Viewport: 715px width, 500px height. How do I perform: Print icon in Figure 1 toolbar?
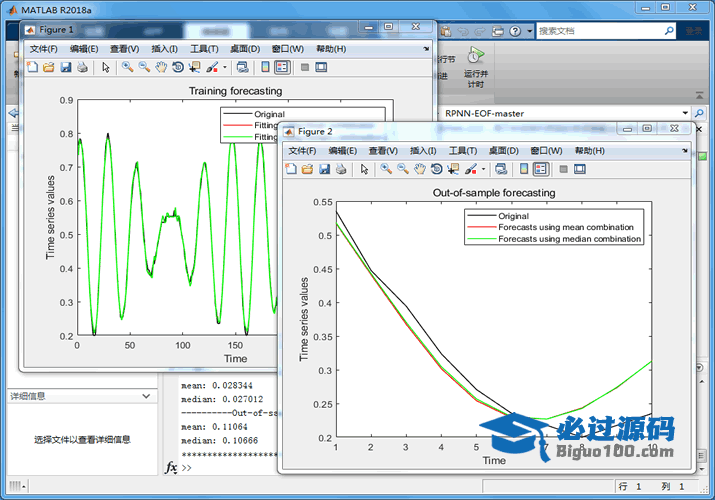coord(83,67)
